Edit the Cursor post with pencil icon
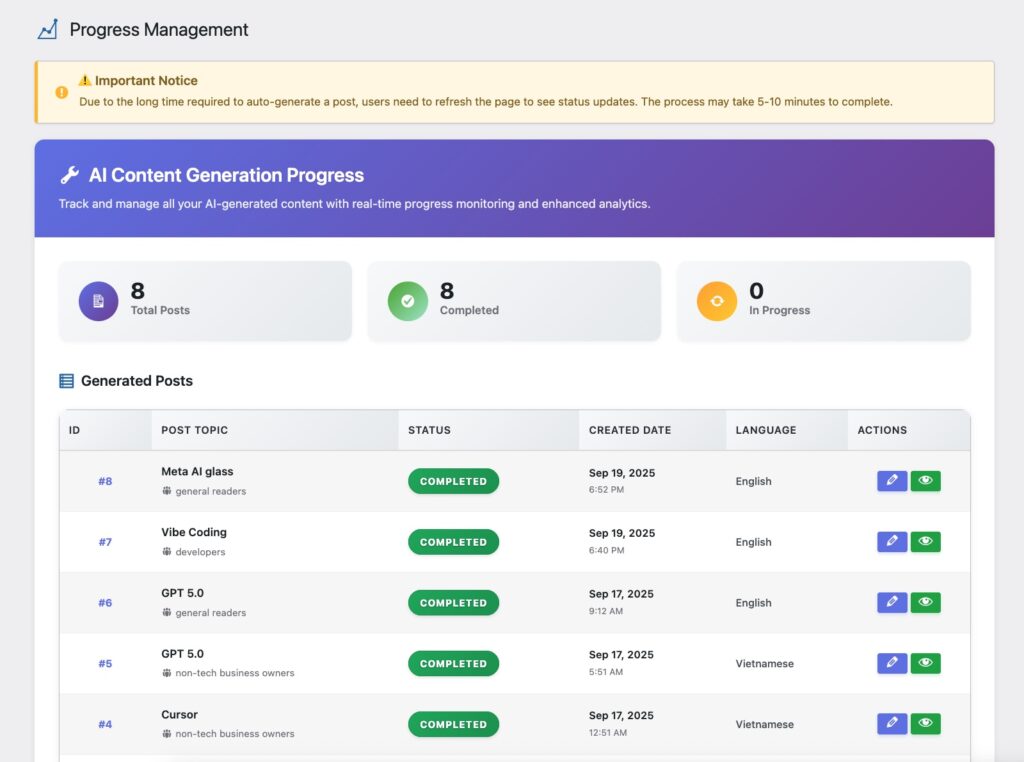 click(x=892, y=724)
